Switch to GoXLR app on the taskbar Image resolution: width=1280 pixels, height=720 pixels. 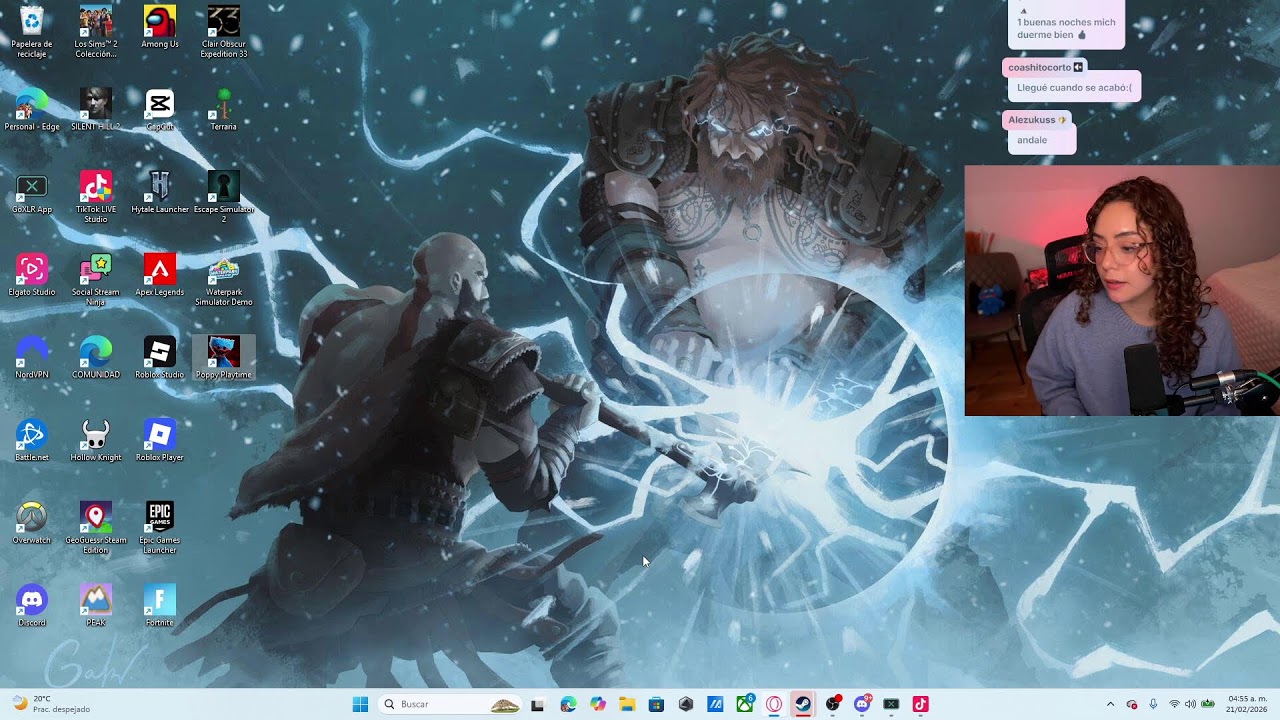point(891,704)
